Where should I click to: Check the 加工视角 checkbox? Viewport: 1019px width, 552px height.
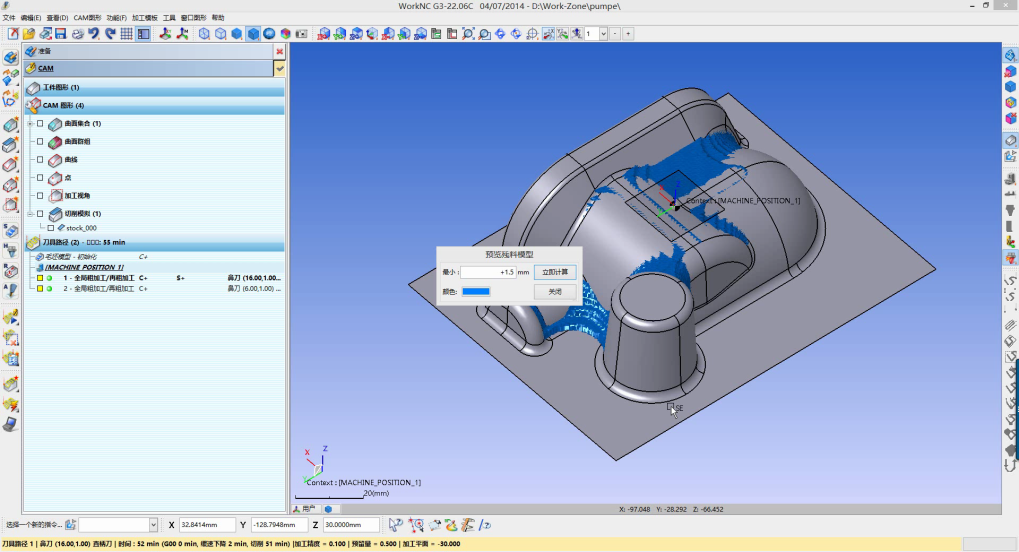tap(40, 196)
